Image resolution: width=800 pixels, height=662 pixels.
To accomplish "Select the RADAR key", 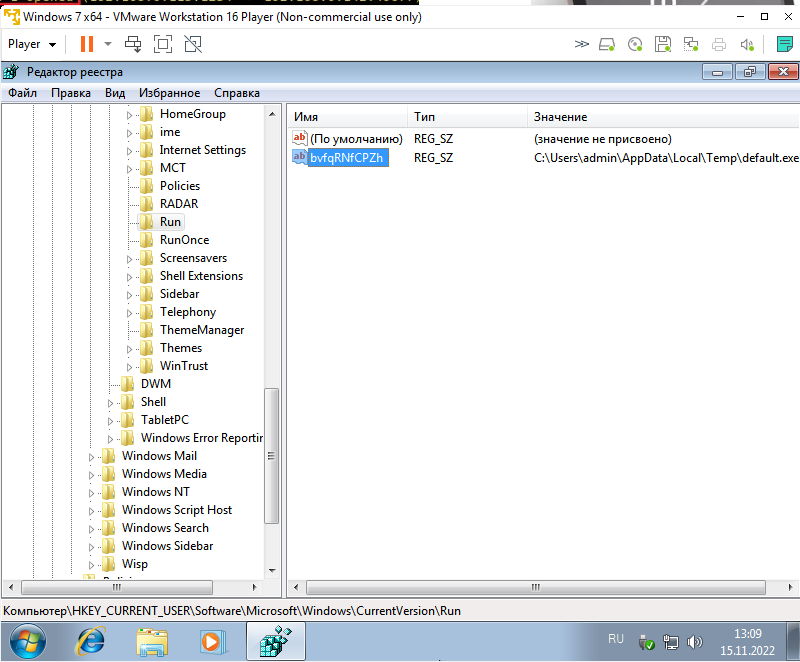I will click(179, 203).
